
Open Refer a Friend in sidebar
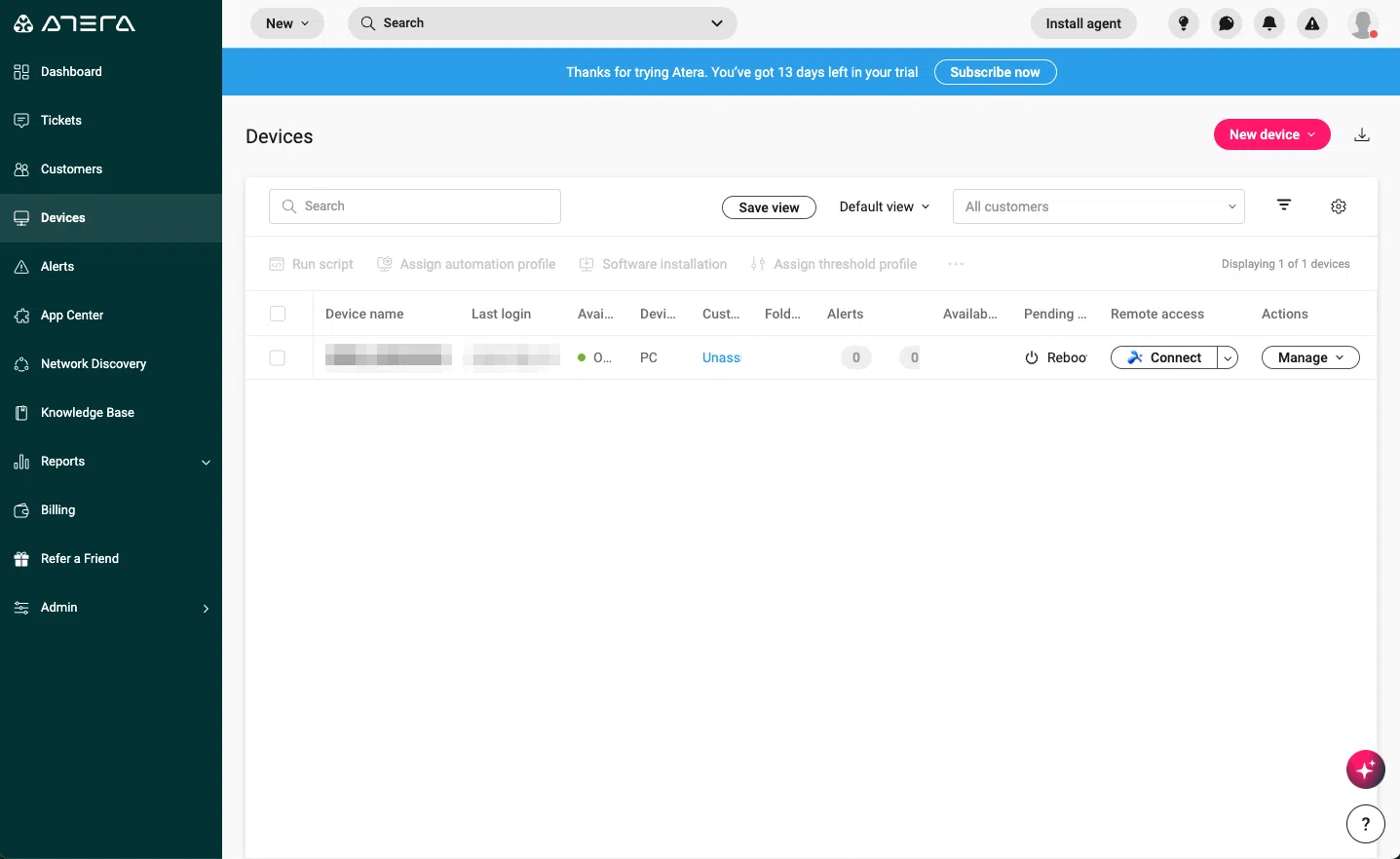(111, 559)
